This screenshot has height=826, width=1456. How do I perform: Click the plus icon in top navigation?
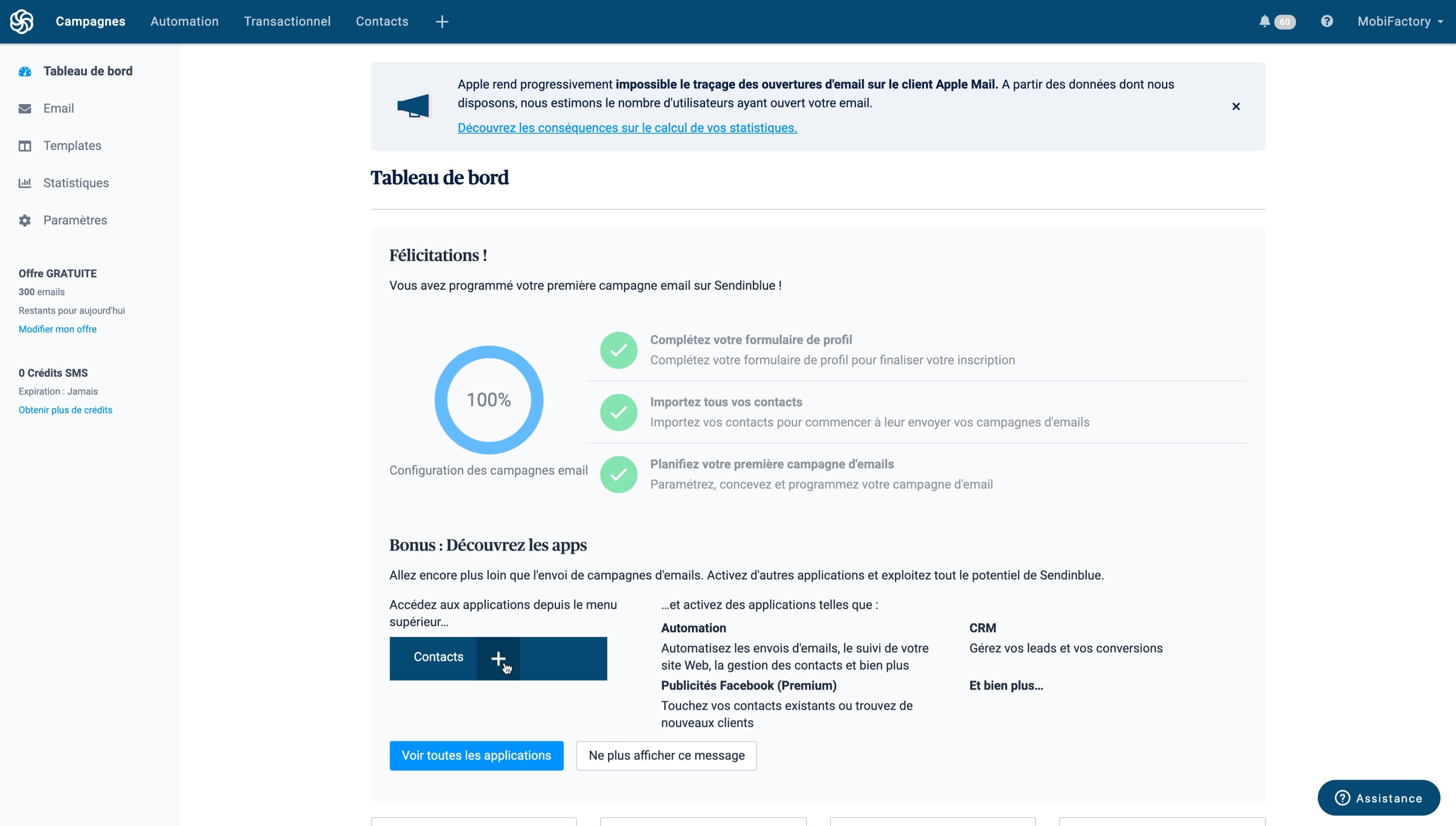coord(442,22)
